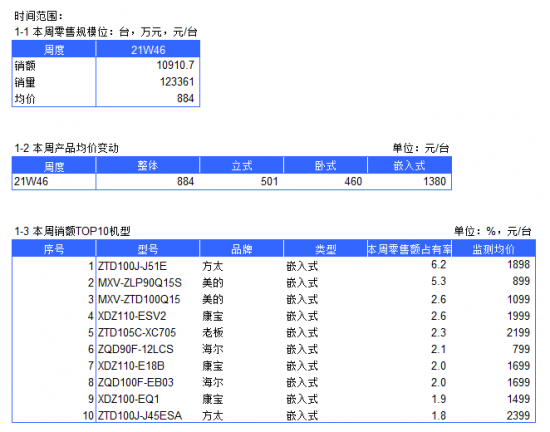Click the 品牌 column header

pyautogui.click(x=241, y=249)
